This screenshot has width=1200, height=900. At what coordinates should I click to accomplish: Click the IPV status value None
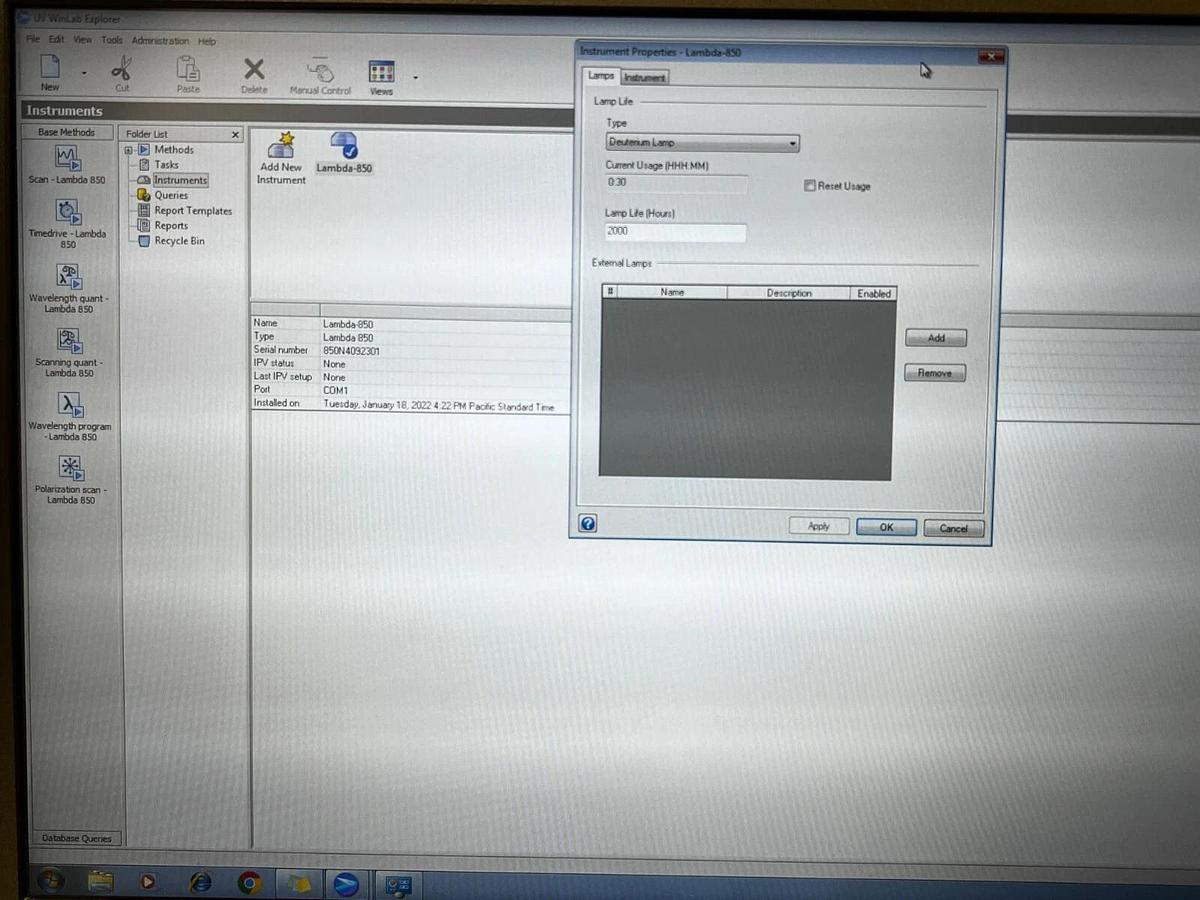[334, 364]
